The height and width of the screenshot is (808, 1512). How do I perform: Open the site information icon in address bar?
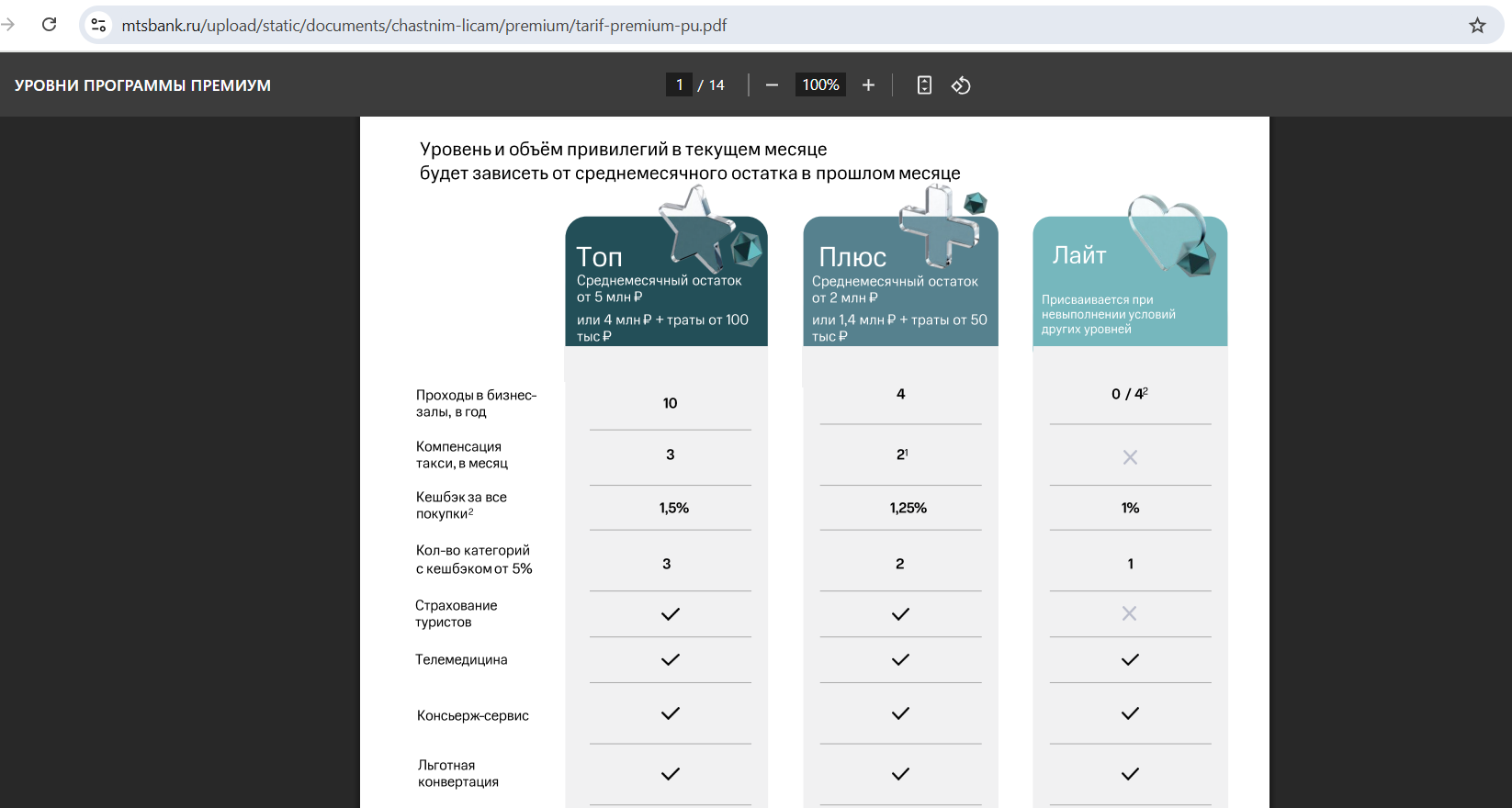(99, 26)
